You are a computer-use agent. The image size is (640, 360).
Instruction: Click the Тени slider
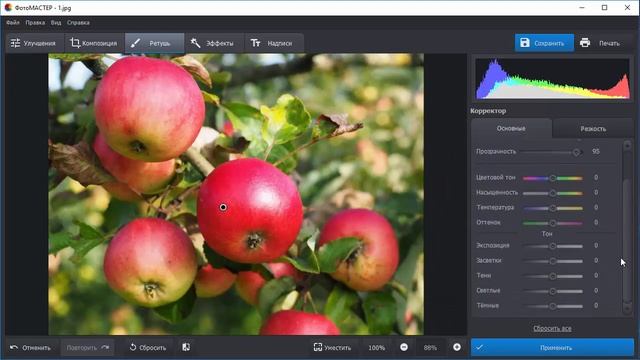point(552,276)
